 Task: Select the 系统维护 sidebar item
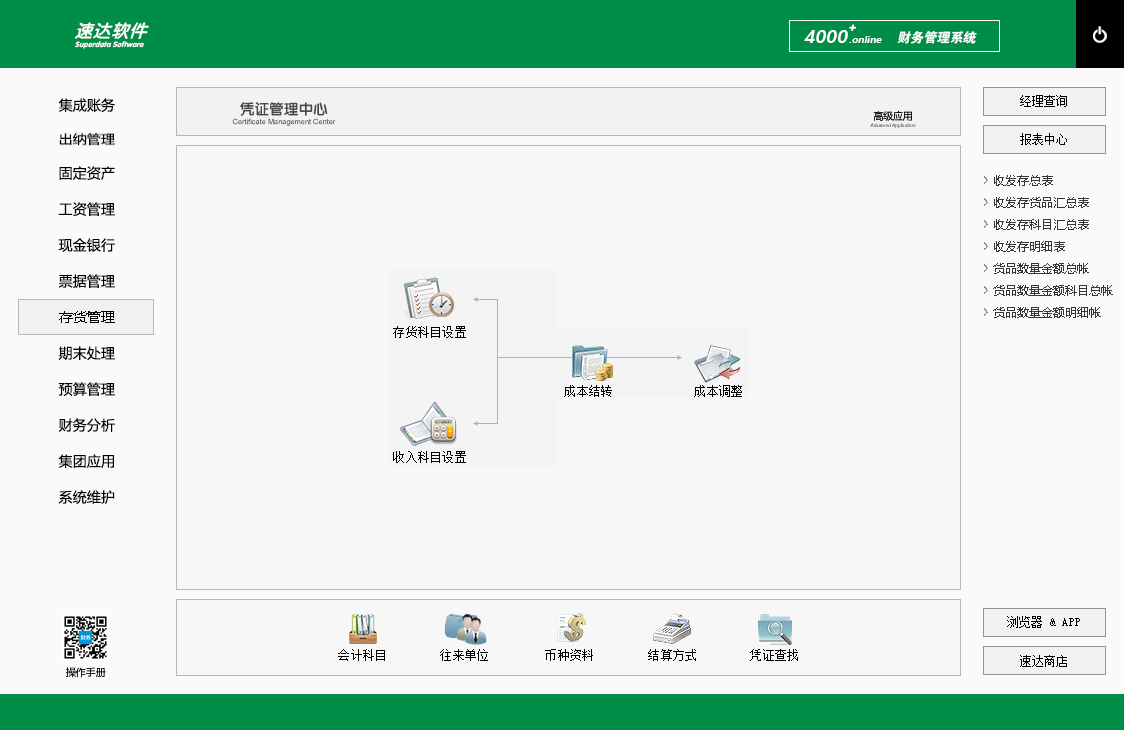point(86,497)
